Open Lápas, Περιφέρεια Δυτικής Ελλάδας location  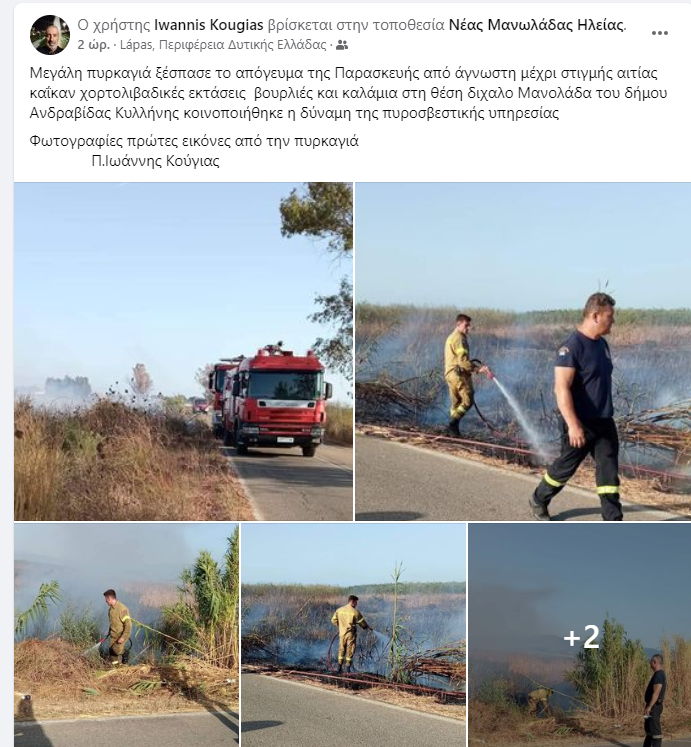[223, 45]
